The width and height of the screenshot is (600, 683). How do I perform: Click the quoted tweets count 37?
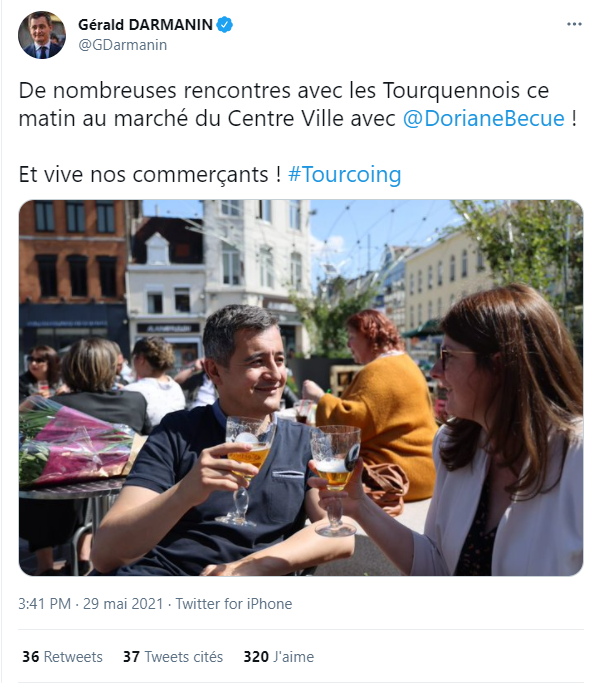(131, 656)
